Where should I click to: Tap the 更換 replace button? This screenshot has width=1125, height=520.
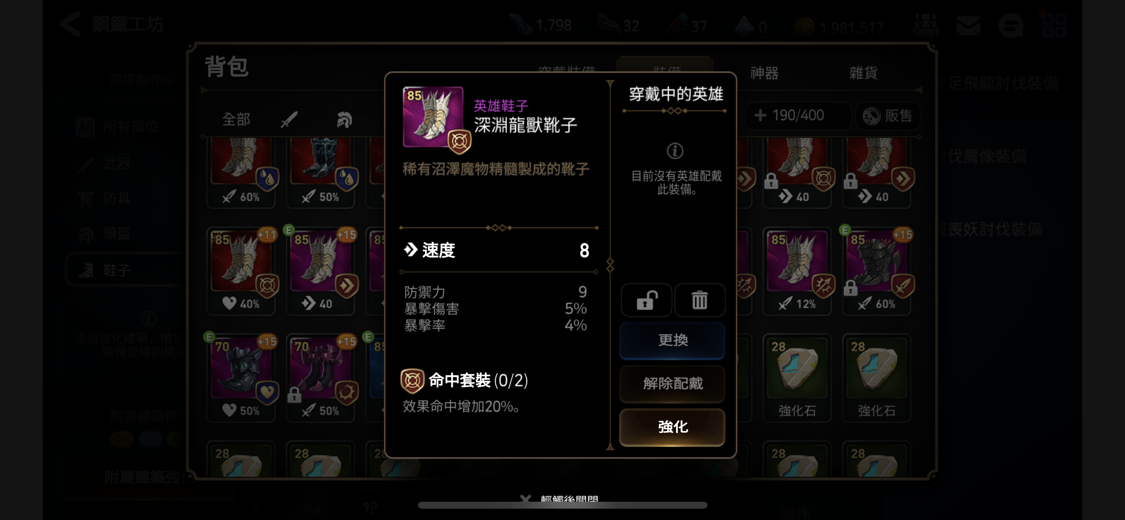point(672,341)
